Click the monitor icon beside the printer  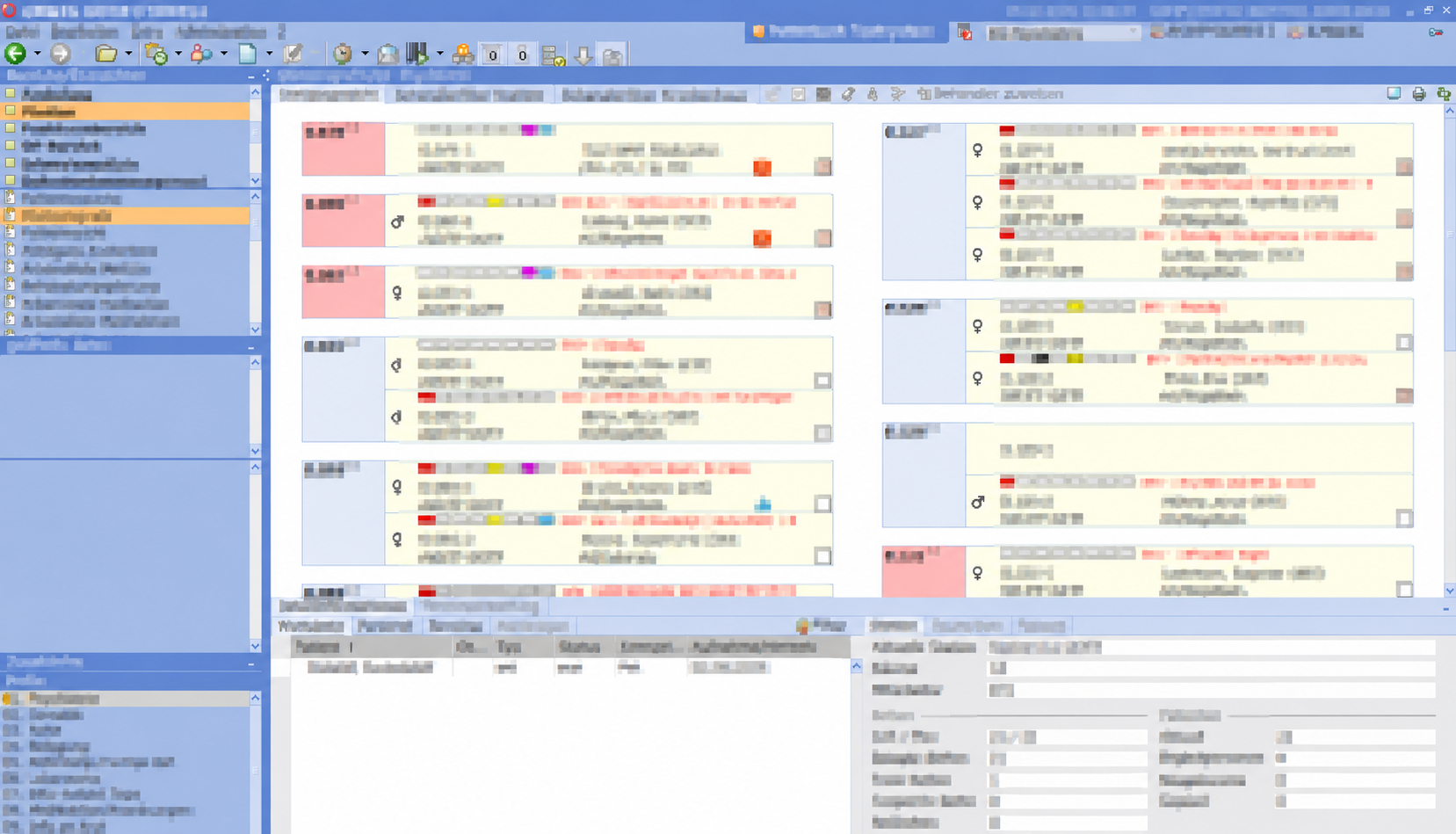(1394, 93)
